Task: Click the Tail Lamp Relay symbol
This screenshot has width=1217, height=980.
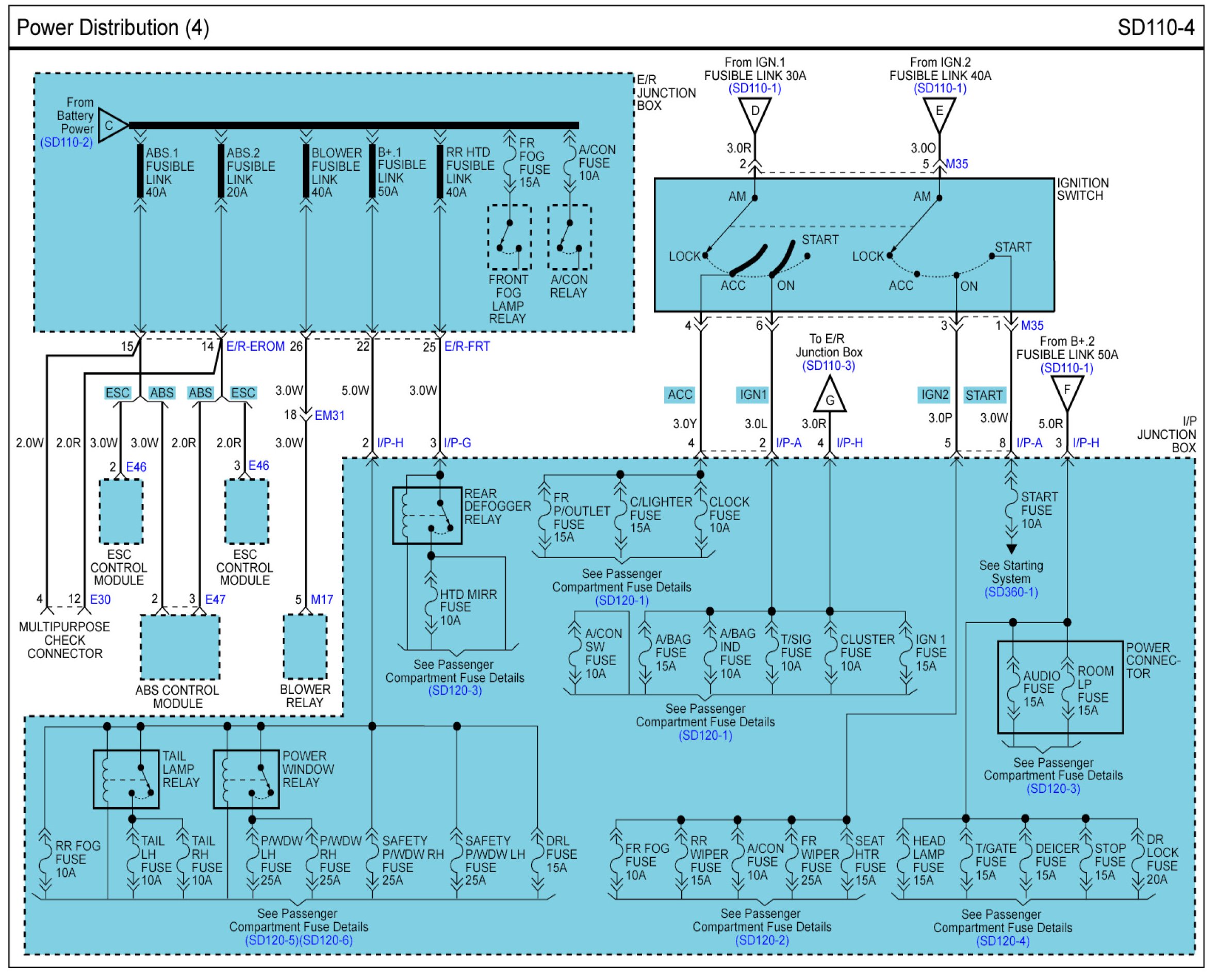Action: point(126,779)
